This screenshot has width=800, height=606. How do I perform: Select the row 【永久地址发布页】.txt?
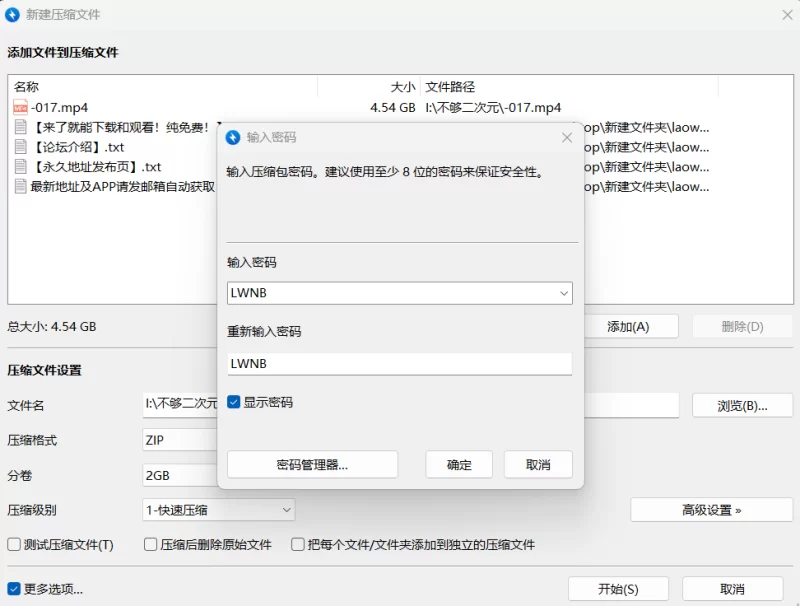click(96, 167)
